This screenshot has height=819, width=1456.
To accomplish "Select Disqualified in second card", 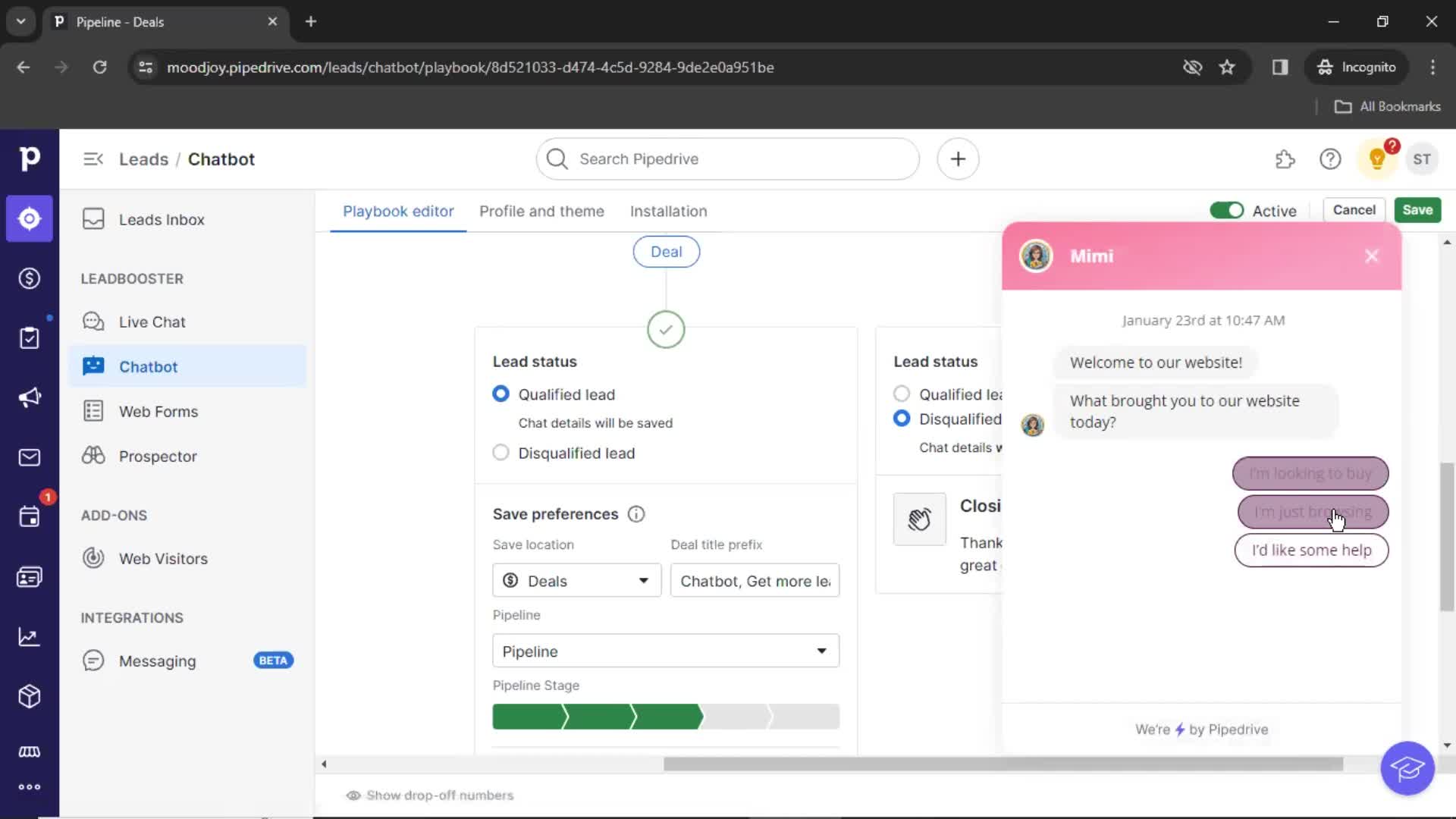I will [x=901, y=419].
